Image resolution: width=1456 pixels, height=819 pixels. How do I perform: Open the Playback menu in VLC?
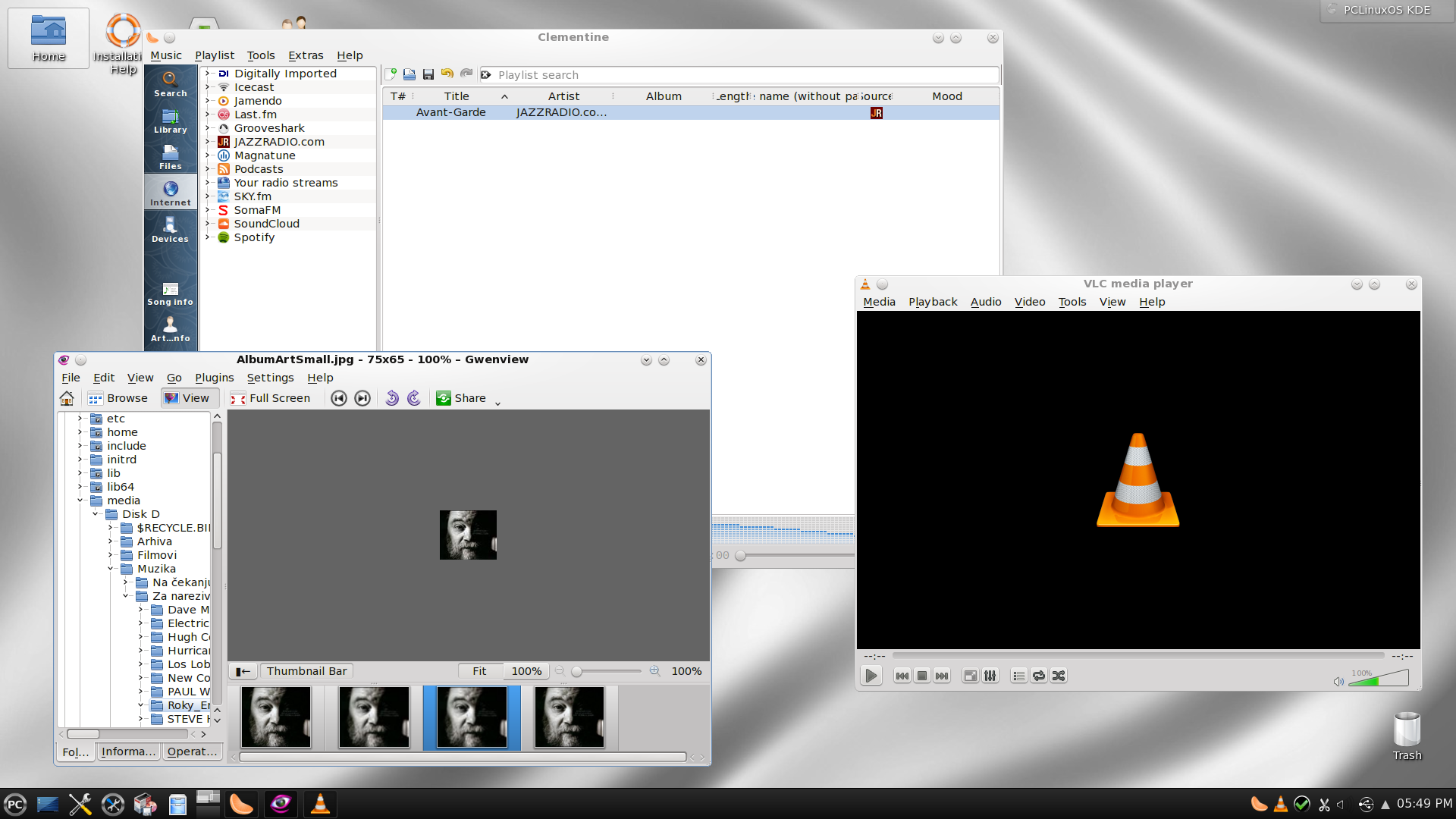coord(932,302)
